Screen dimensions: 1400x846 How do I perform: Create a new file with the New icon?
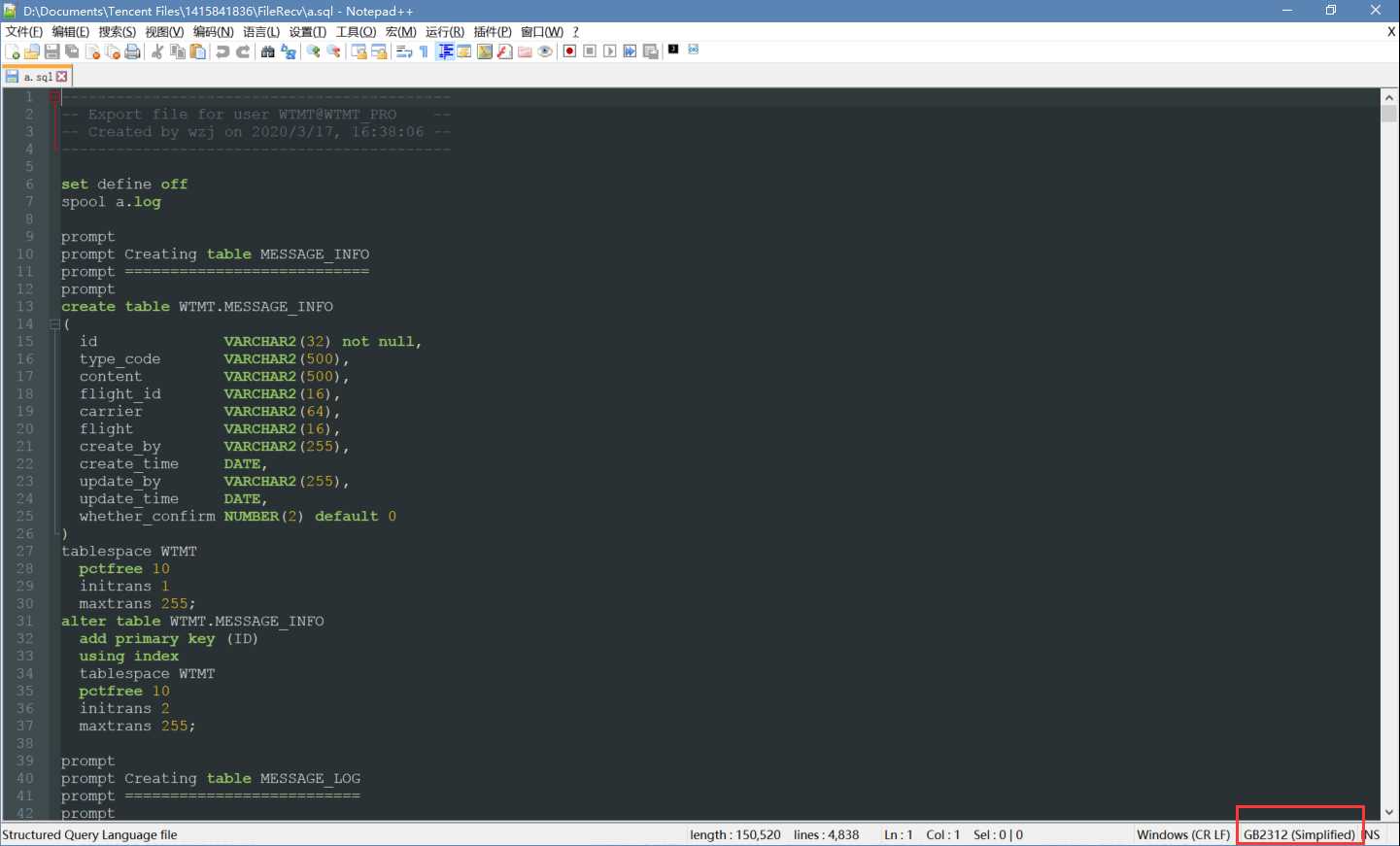13,51
